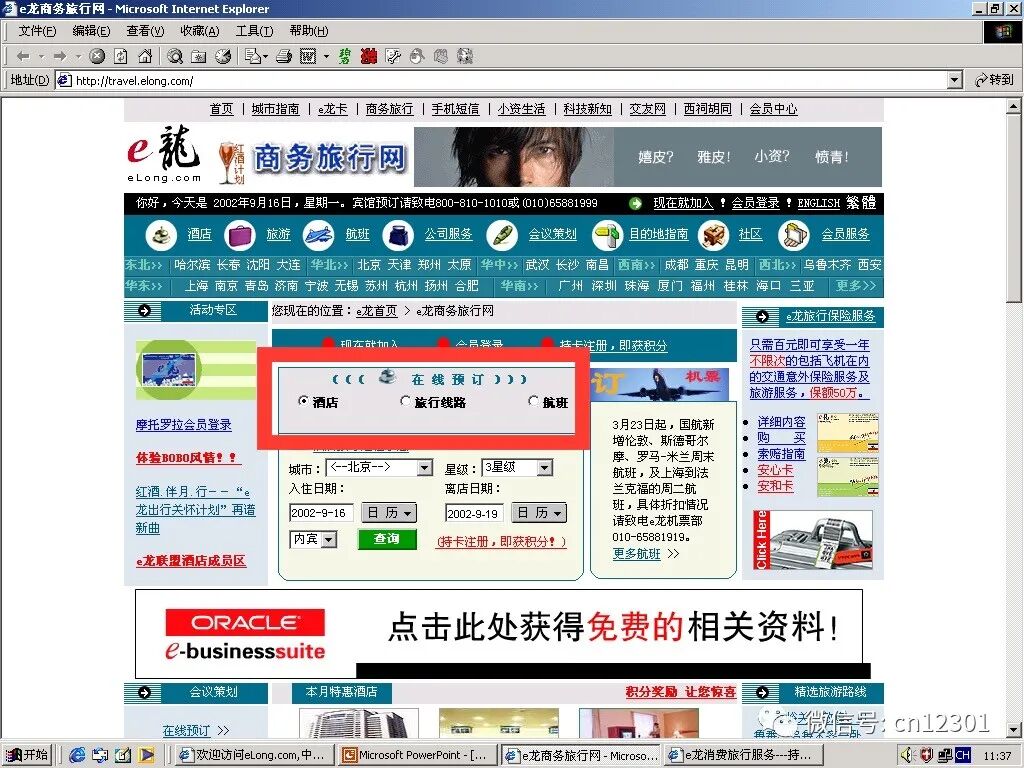The height and width of the screenshot is (768, 1024).
Task: Open the 工具(T) menu
Action: coord(255,31)
